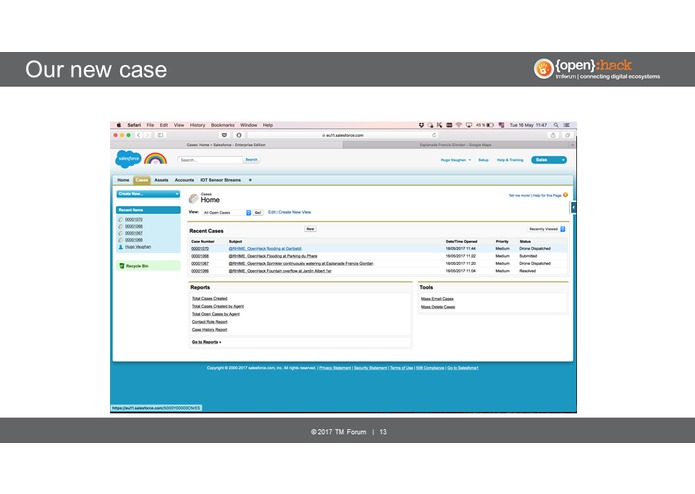Viewport: 695px width, 494px height.
Task: Click in the Salesforce search field
Action: 210,160
